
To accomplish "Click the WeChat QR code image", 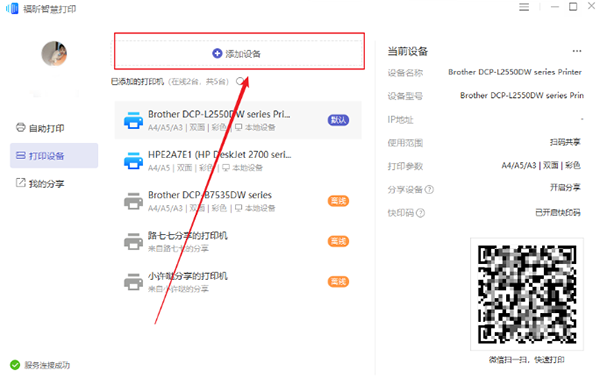I will click(x=527, y=294).
